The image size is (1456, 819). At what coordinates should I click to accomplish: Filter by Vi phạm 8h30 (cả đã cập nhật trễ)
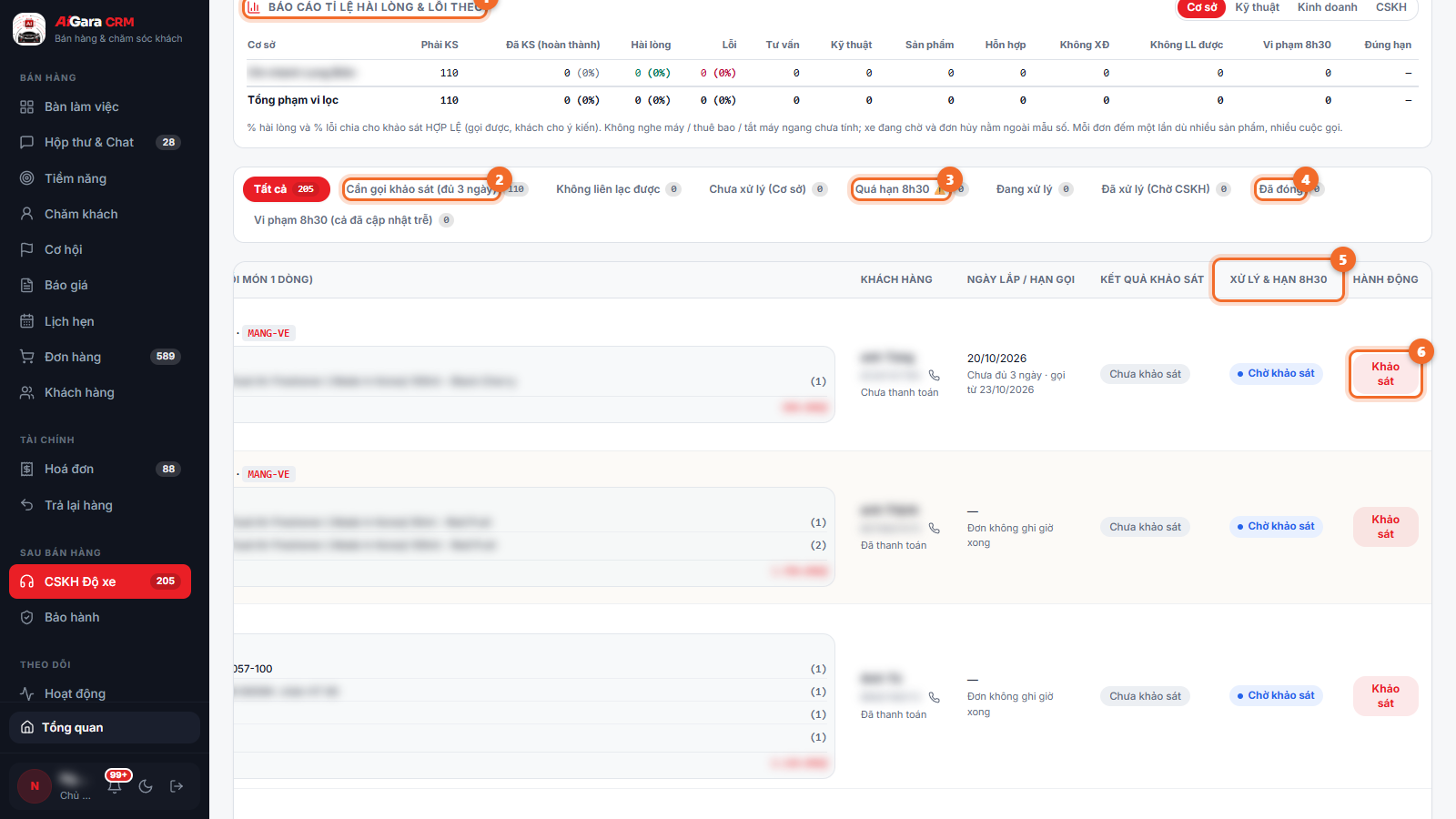353,220
